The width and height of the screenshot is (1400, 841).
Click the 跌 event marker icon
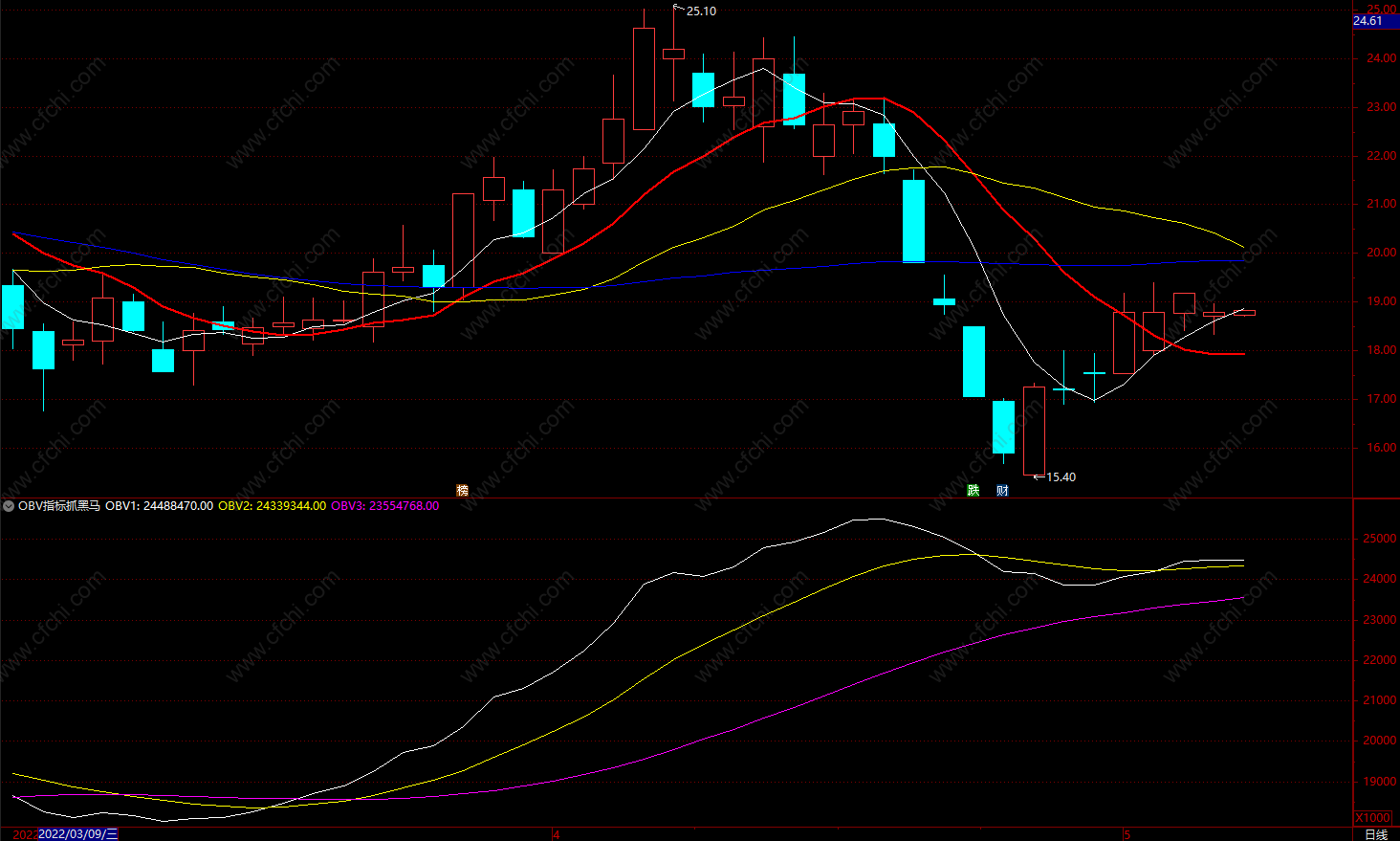pos(973,491)
